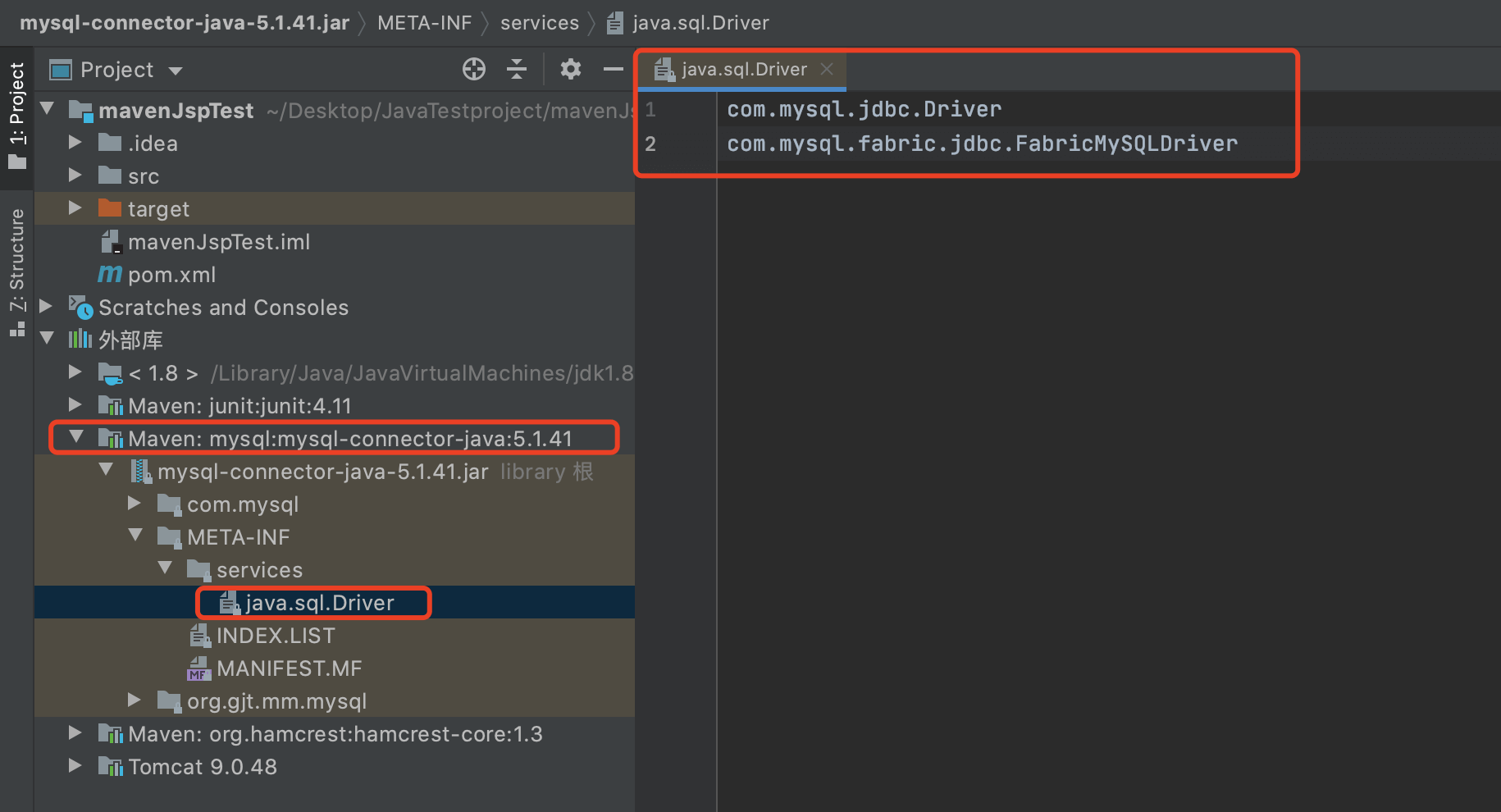The height and width of the screenshot is (812, 1501).
Task: Click line number 2 in gutter
Action: pyautogui.click(x=650, y=144)
